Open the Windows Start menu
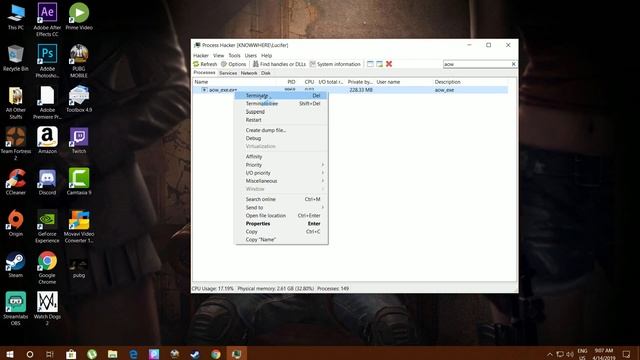The height and width of the screenshot is (360, 640). [9, 354]
